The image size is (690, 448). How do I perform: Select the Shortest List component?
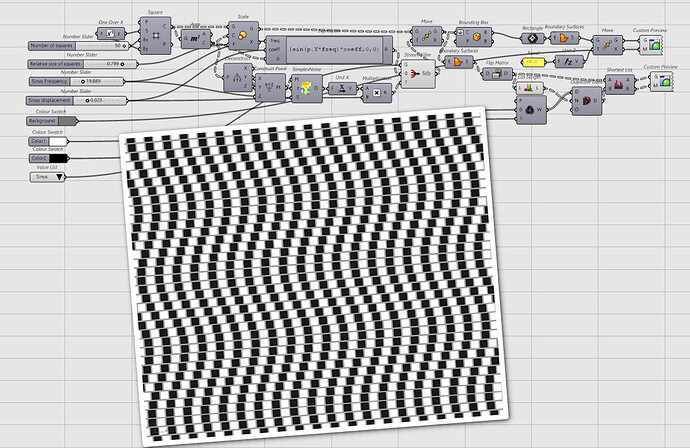click(x=619, y=84)
